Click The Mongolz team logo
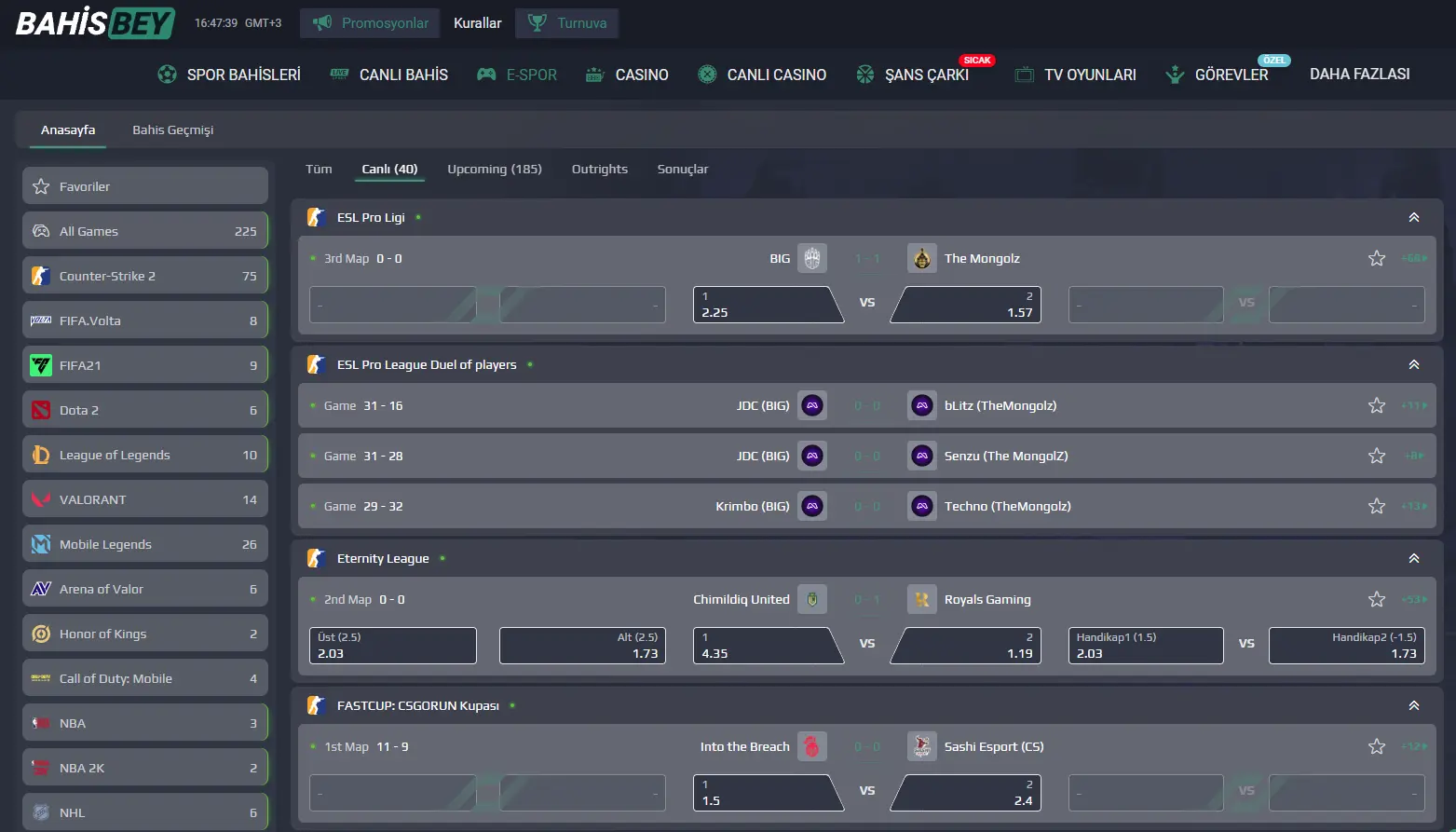 click(x=922, y=259)
